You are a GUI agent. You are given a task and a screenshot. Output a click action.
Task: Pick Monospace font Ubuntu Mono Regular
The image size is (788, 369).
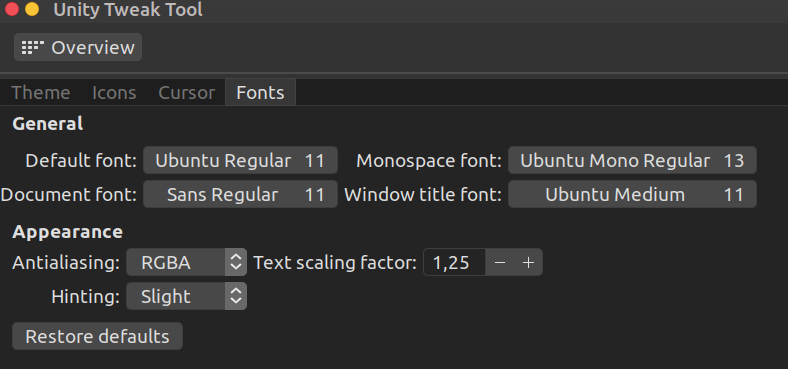[632, 160]
